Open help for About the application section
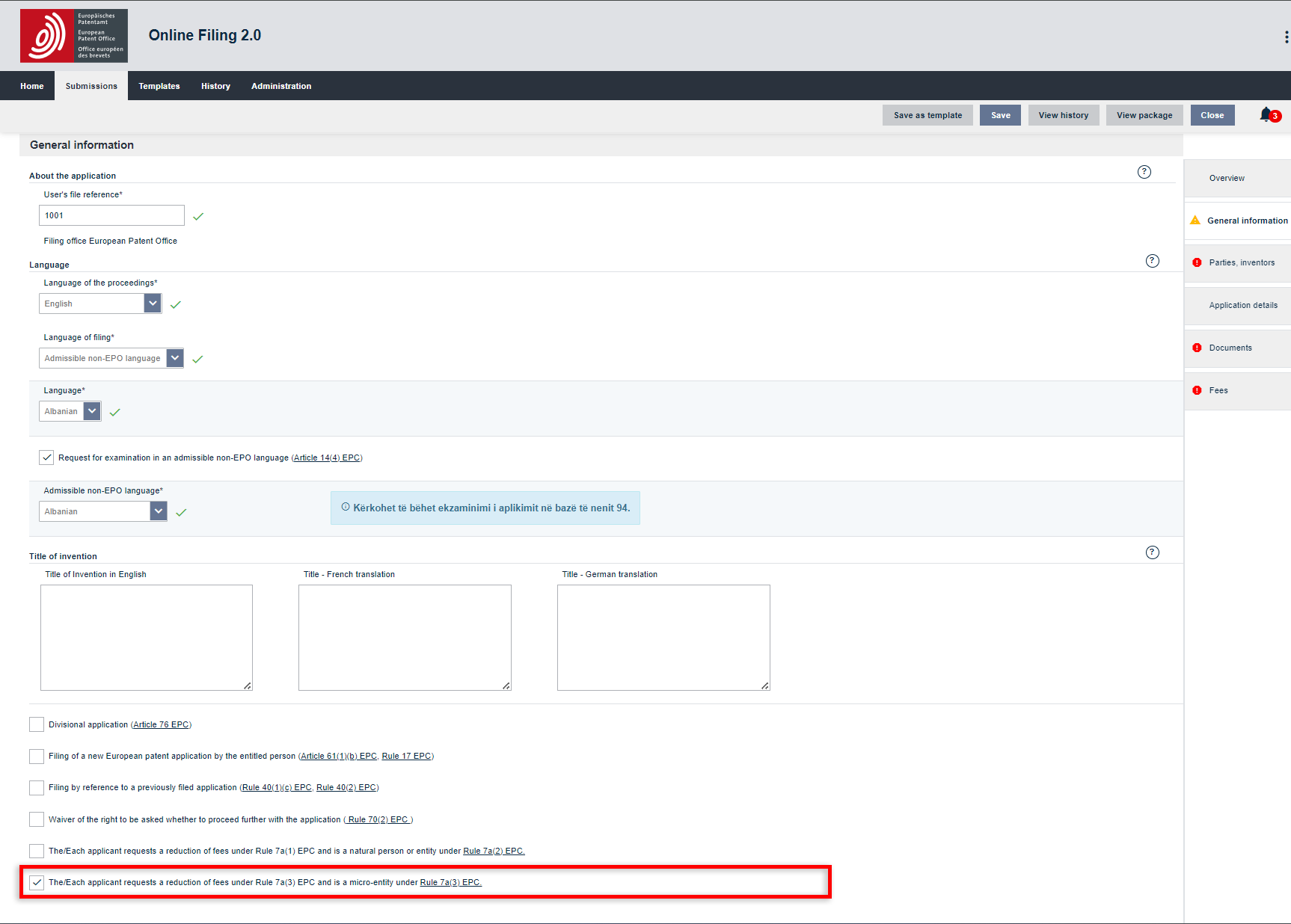This screenshot has width=1291, height=924. point(1144,172)
